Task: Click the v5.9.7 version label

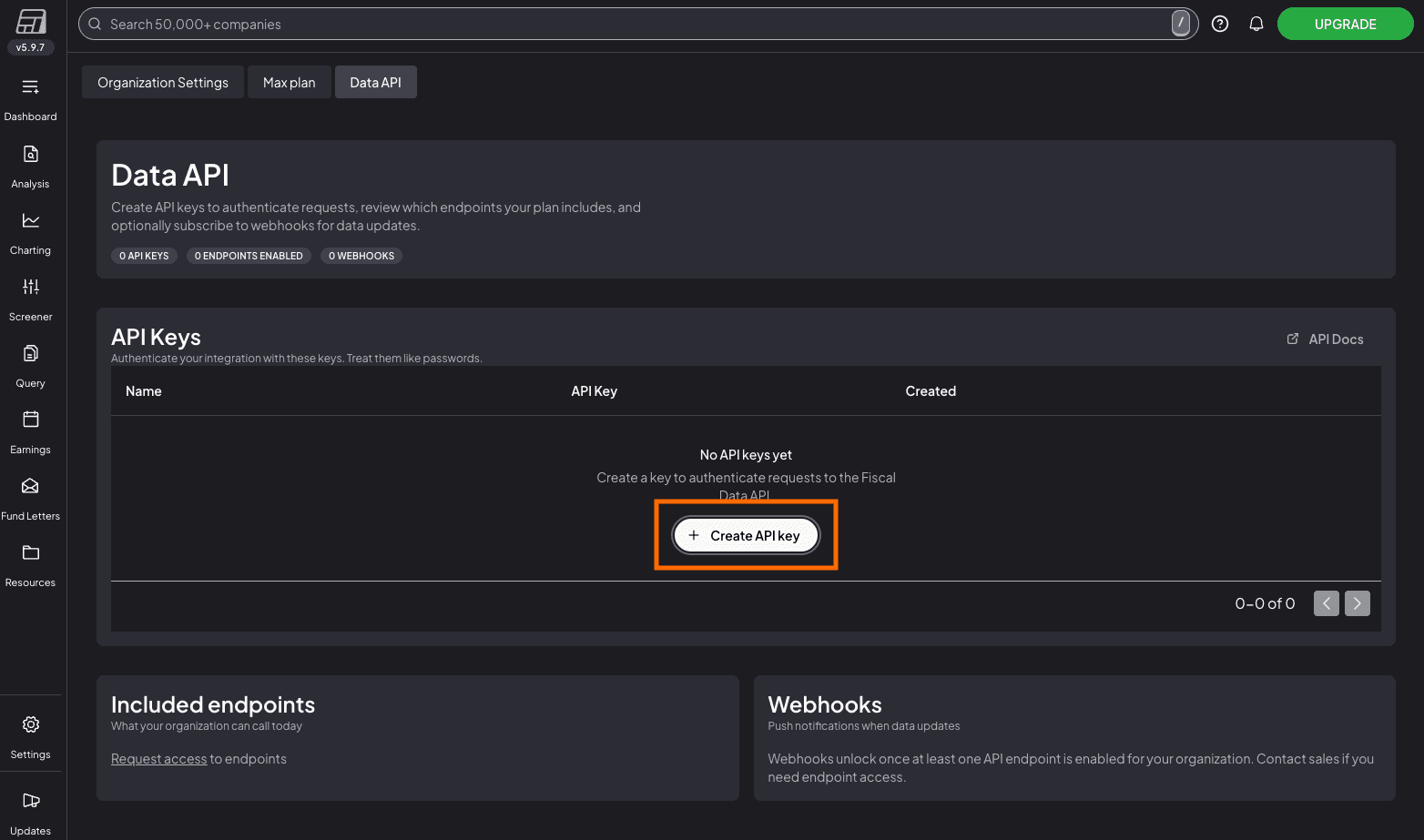Action: coord(31,47)
